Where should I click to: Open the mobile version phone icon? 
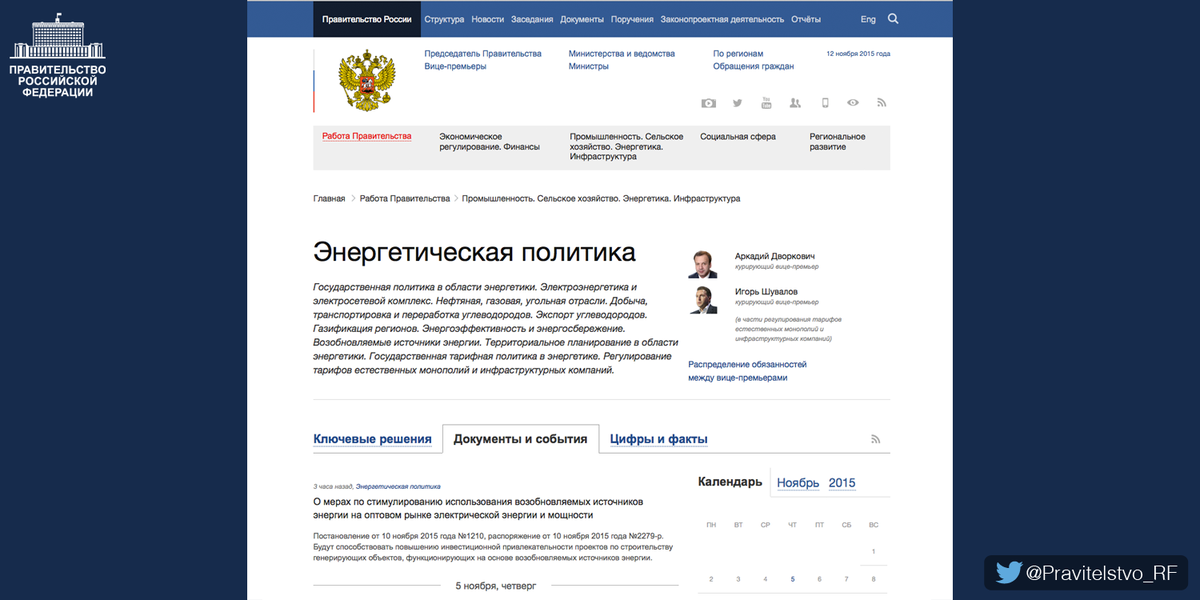(825, 103)
